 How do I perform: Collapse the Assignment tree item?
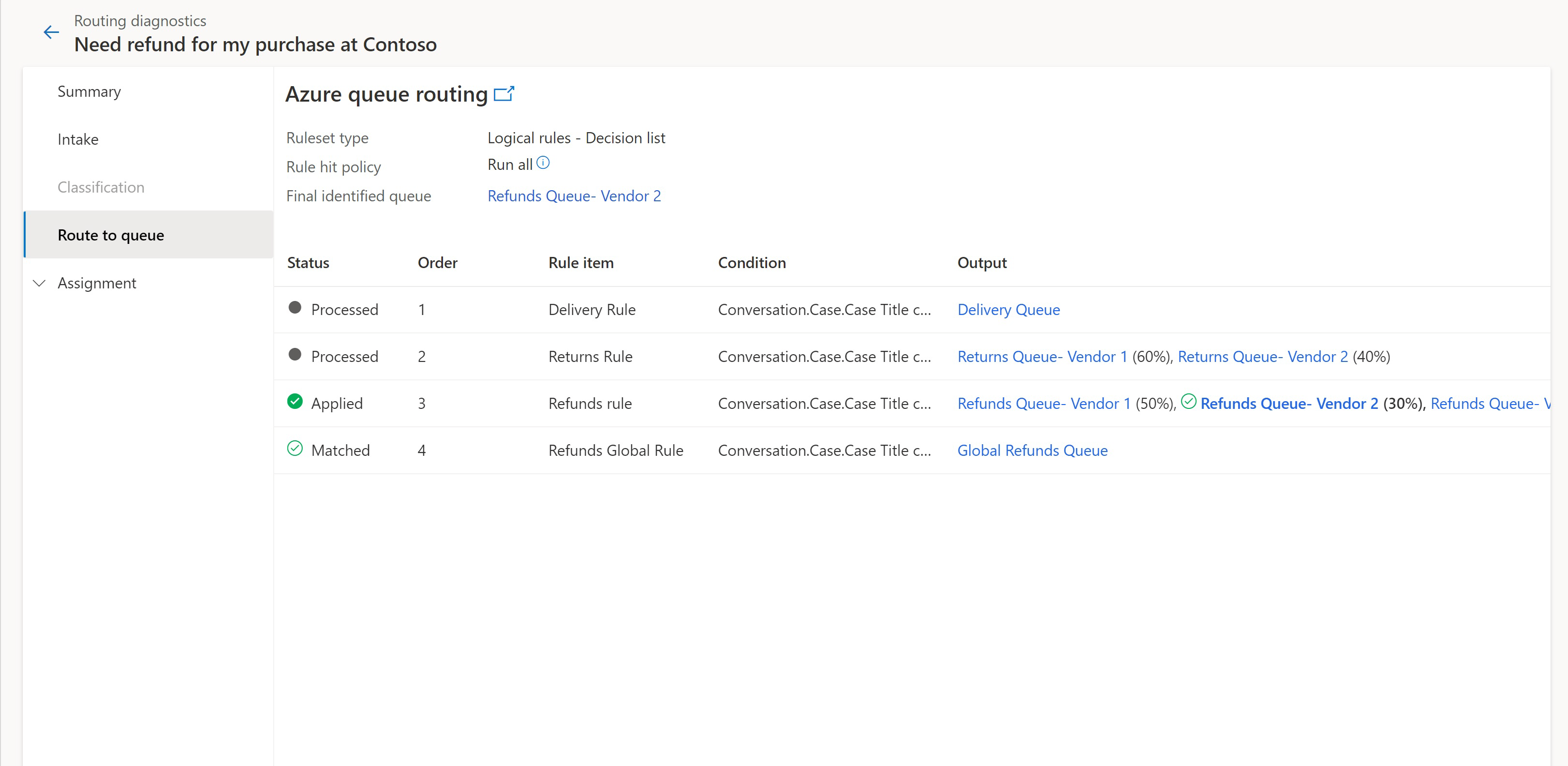tap(39, 283)
